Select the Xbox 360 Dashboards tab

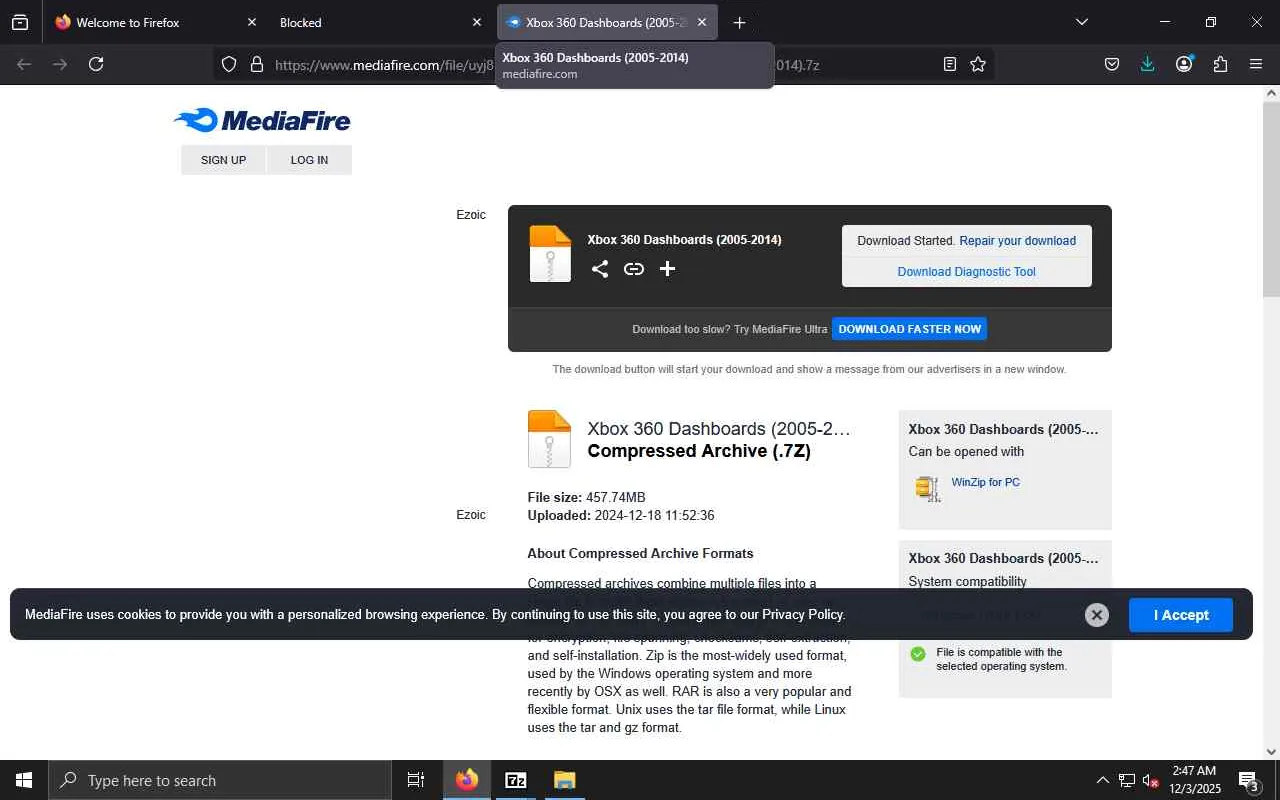pos(605,22)
